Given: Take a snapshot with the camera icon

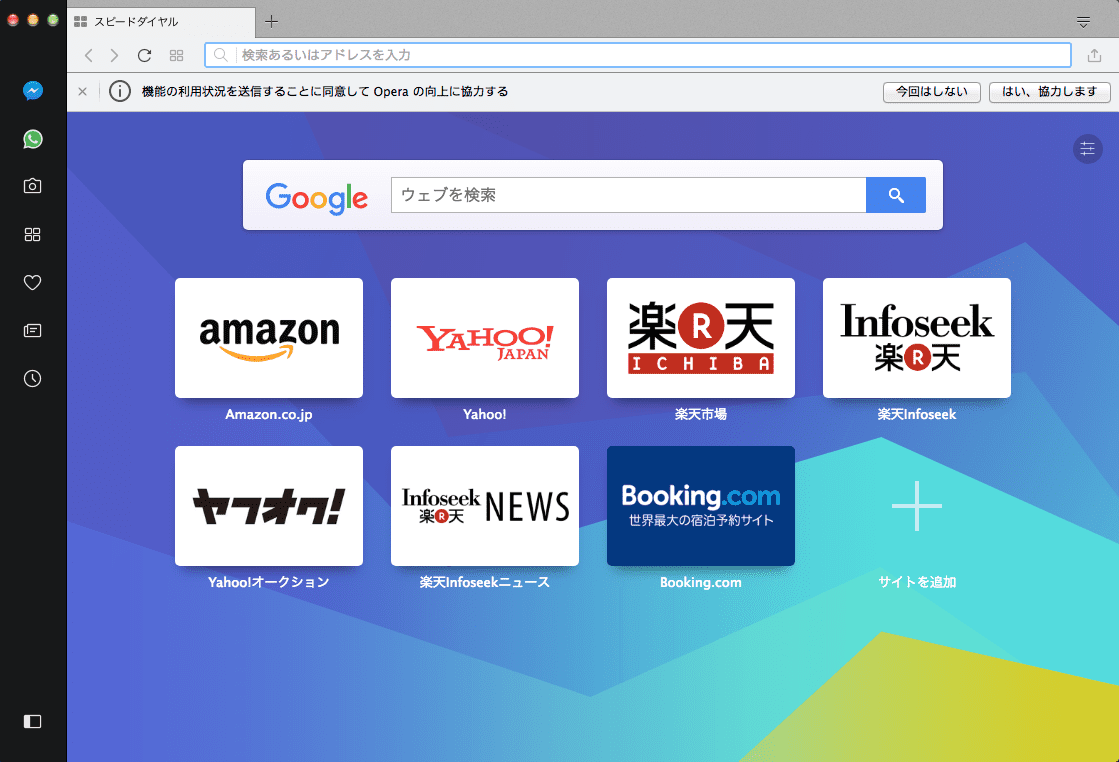Looking at the screenshot, I should point(33,186).
